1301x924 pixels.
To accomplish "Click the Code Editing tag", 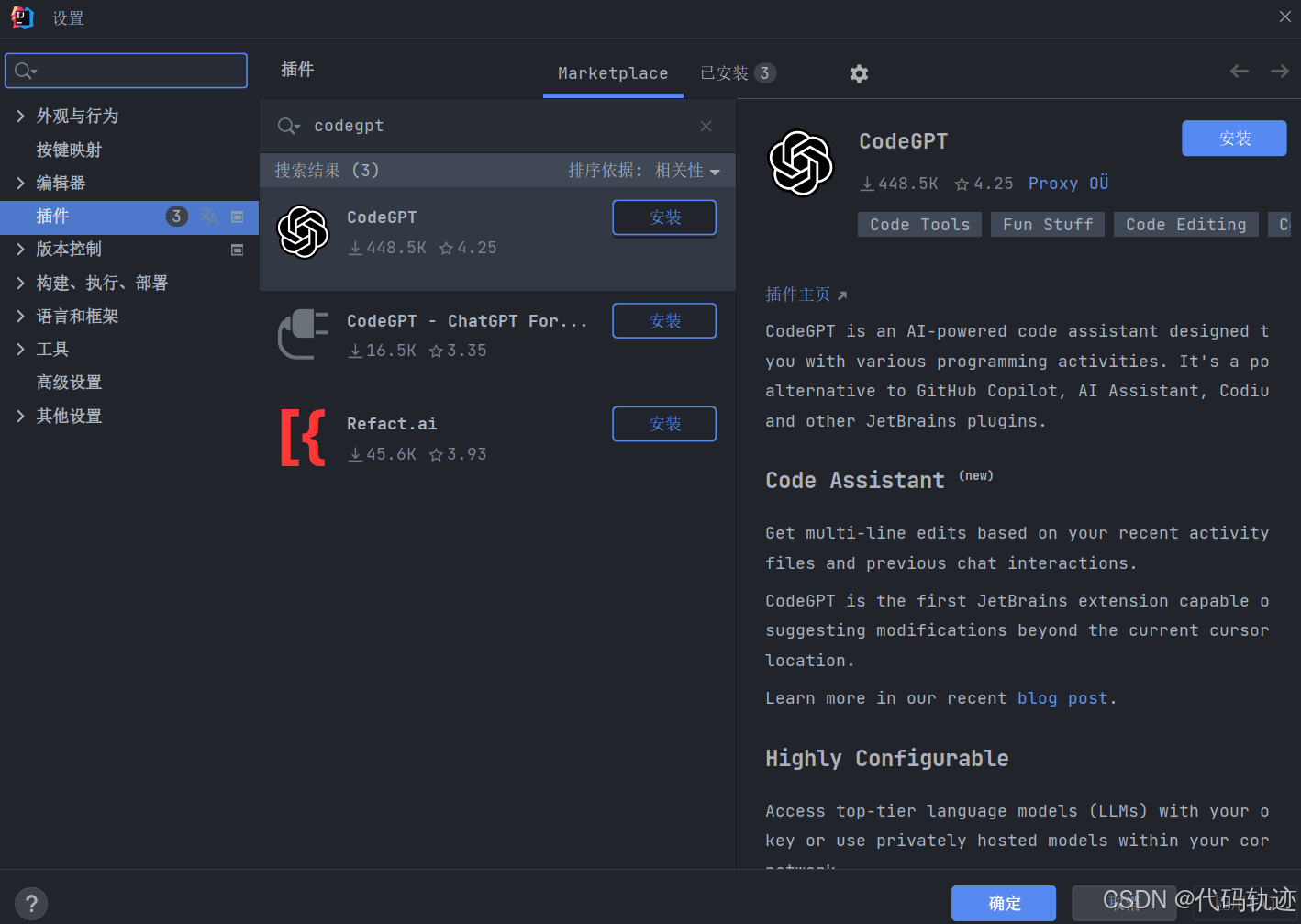I will click(1185, 225).
